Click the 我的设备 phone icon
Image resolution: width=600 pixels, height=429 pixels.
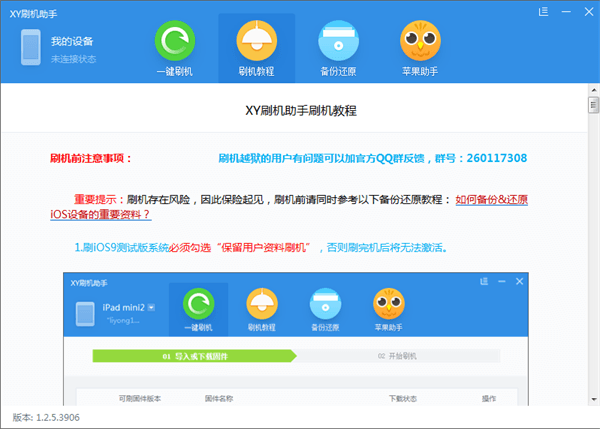click(31, 47)
